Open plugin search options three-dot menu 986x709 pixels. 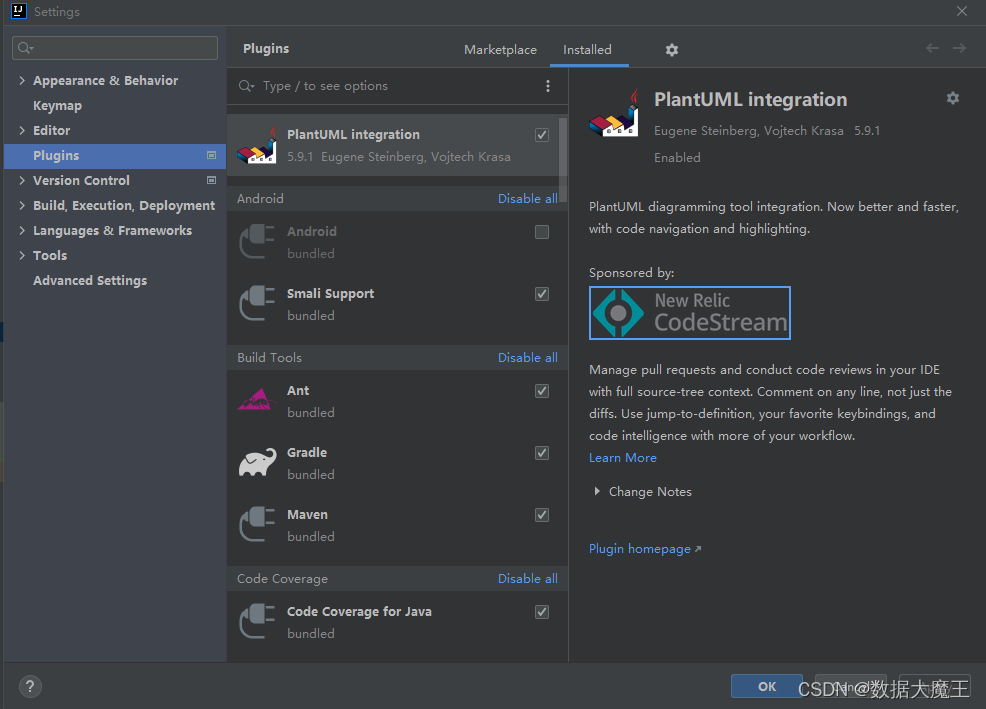(548, 86)
